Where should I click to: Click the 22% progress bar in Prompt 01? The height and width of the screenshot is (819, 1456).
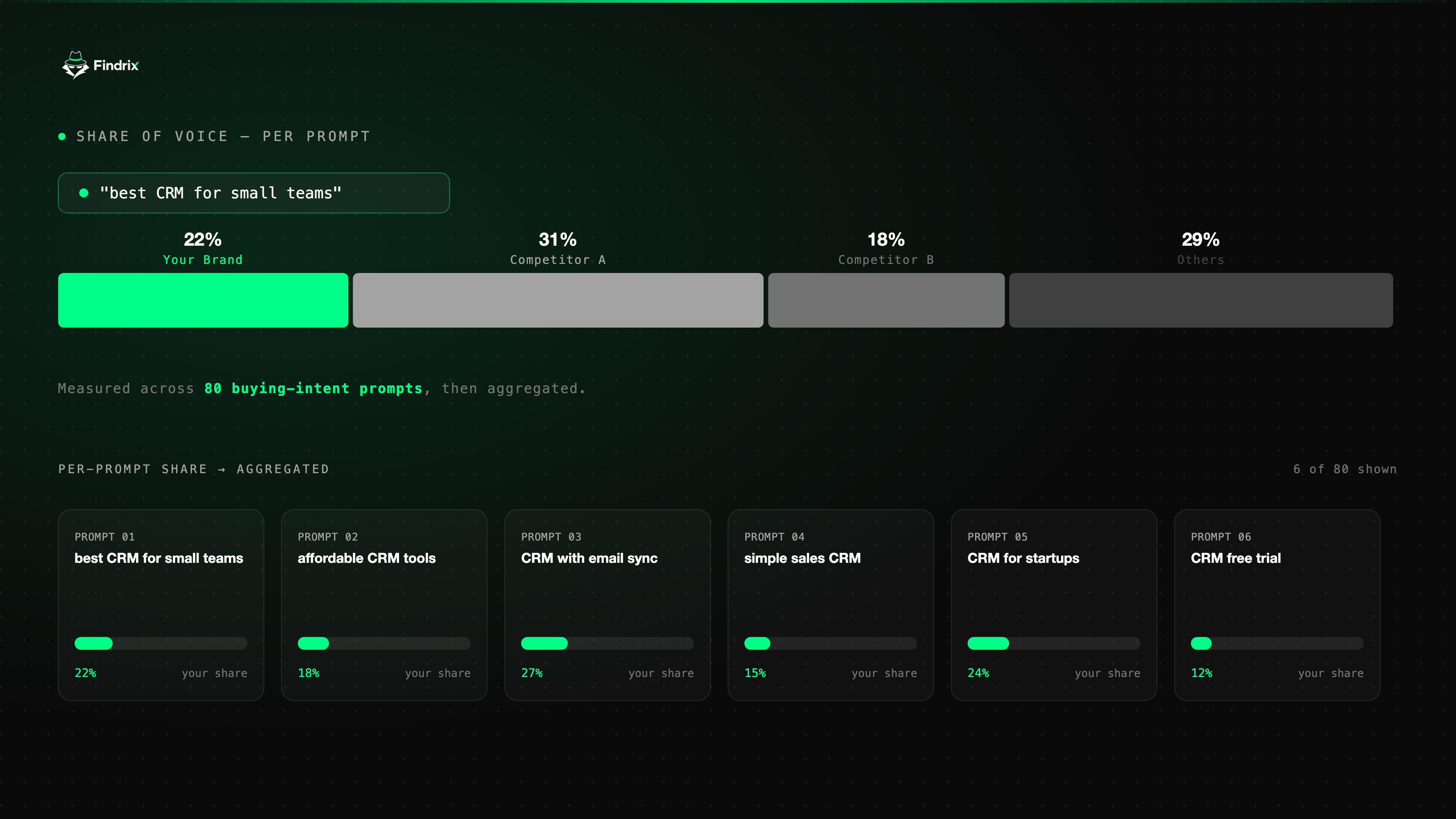(161, 643)
